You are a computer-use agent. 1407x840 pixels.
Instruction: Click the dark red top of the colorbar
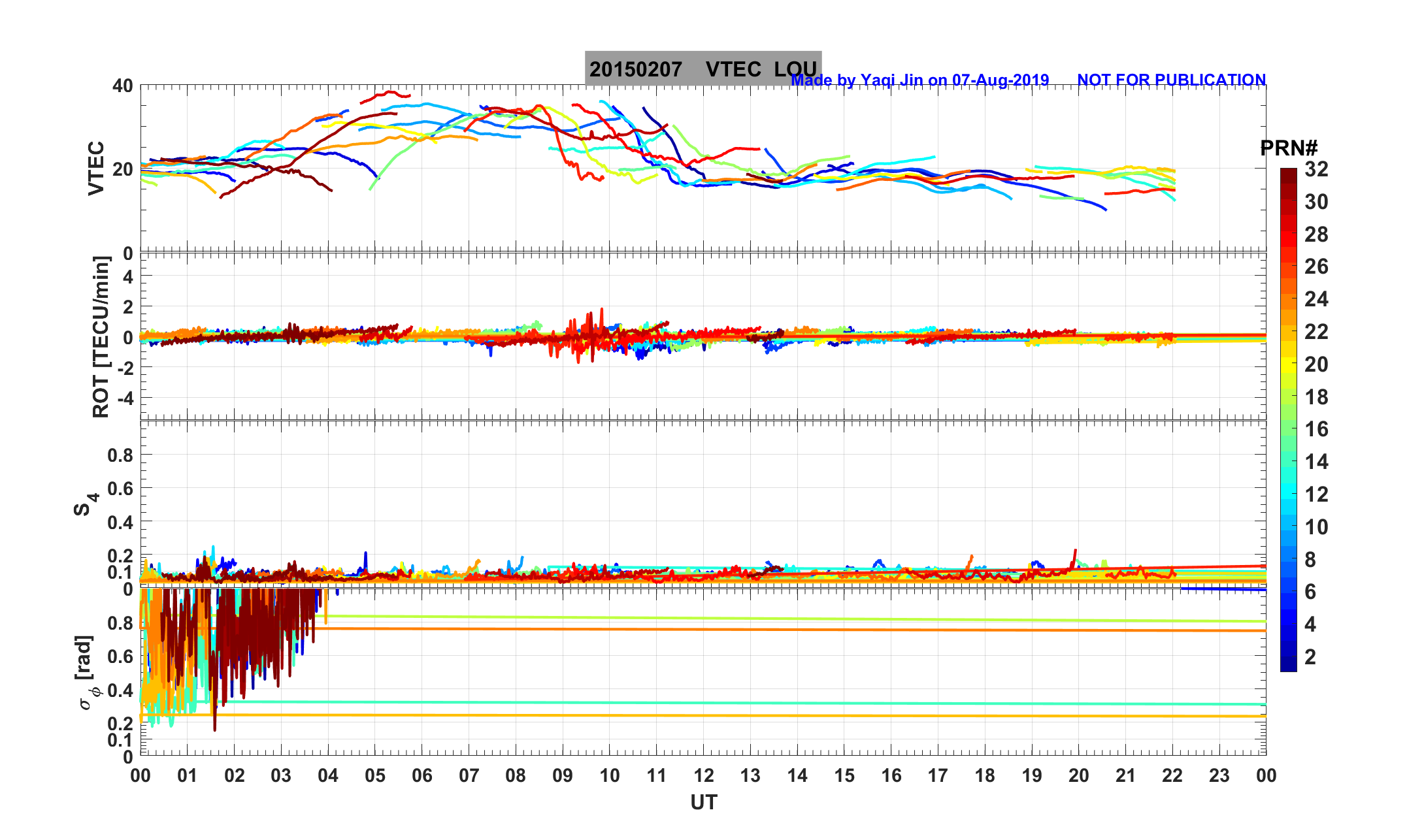pos(1288,175)
